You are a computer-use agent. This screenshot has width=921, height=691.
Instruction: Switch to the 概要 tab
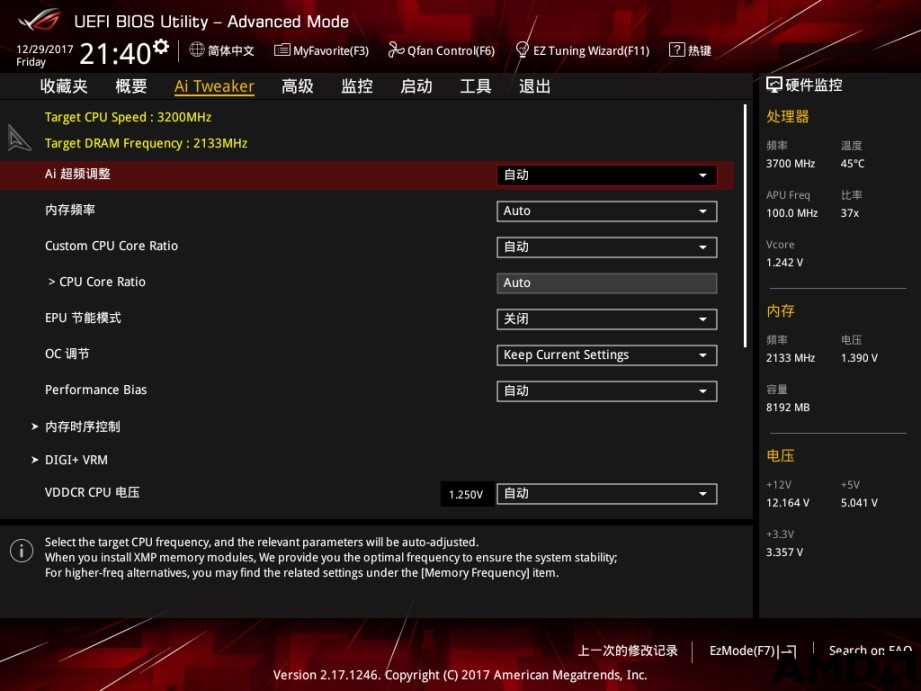click(131, 86)
